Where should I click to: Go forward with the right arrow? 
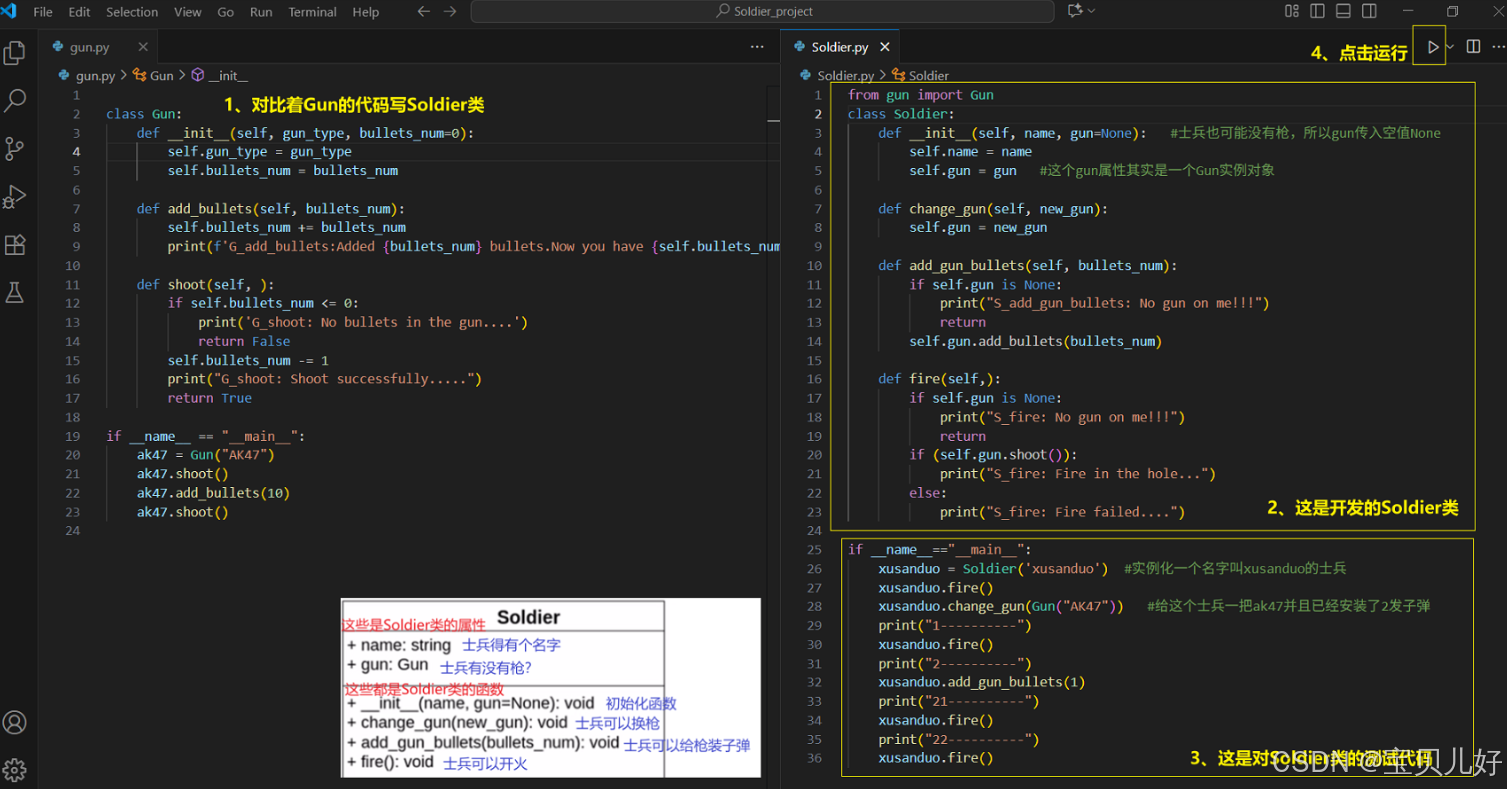click(450, 12)
